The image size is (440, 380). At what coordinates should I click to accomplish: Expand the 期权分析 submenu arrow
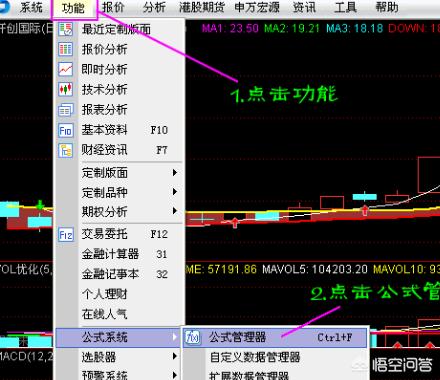point(175,211)
